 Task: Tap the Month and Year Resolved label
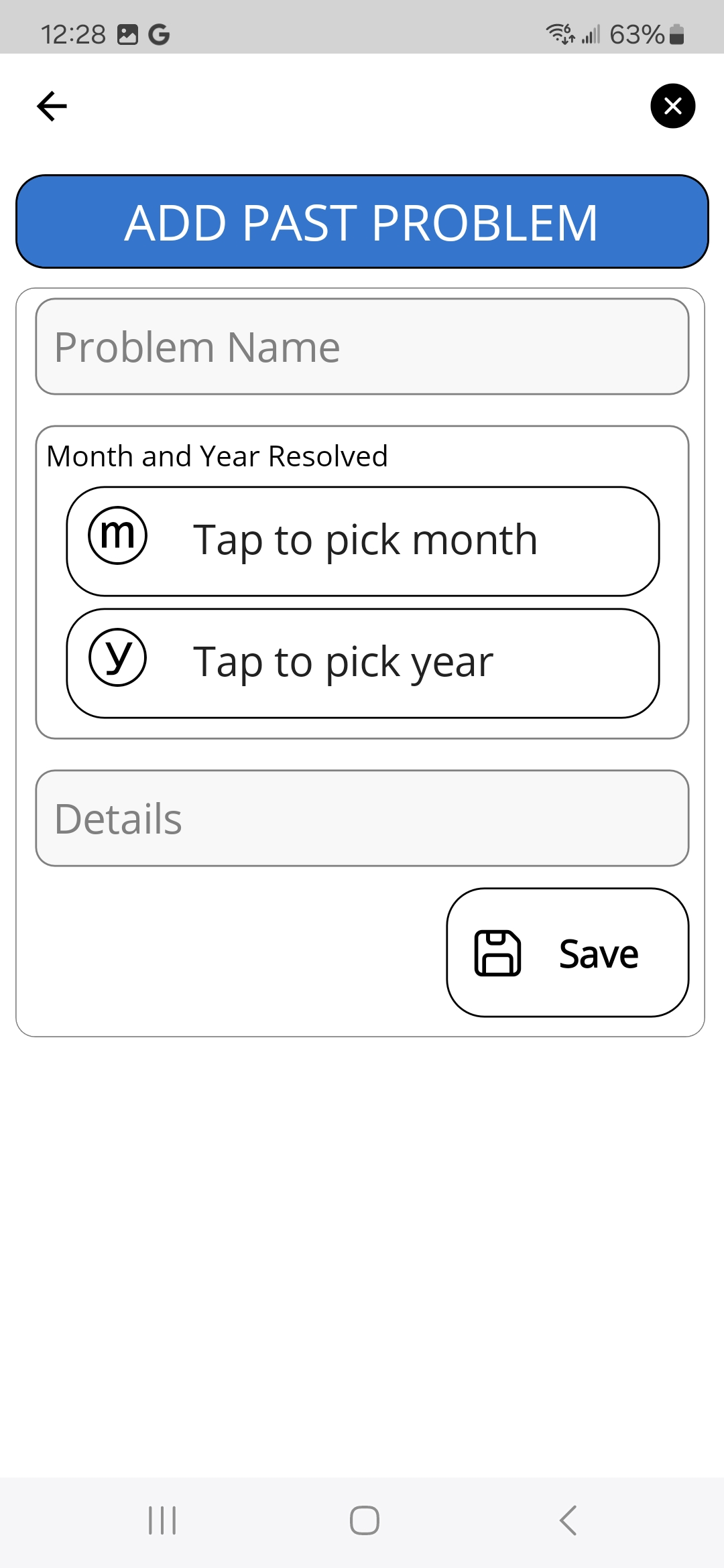217,456
